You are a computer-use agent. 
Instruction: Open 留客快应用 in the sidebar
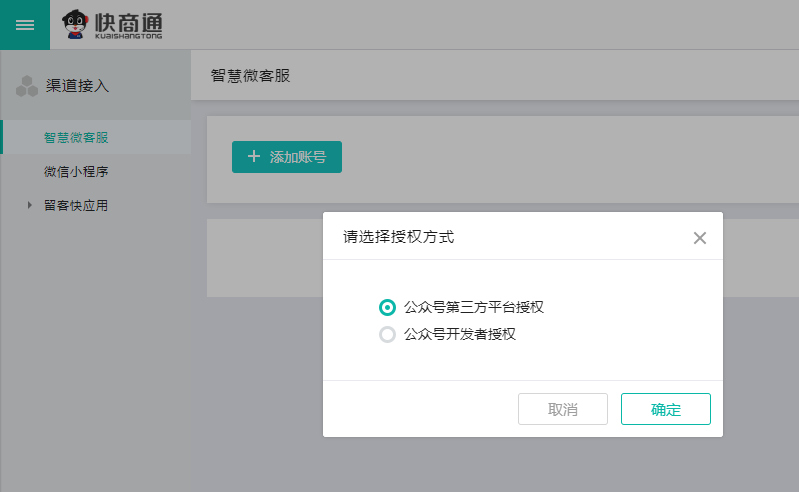point(76,206)
